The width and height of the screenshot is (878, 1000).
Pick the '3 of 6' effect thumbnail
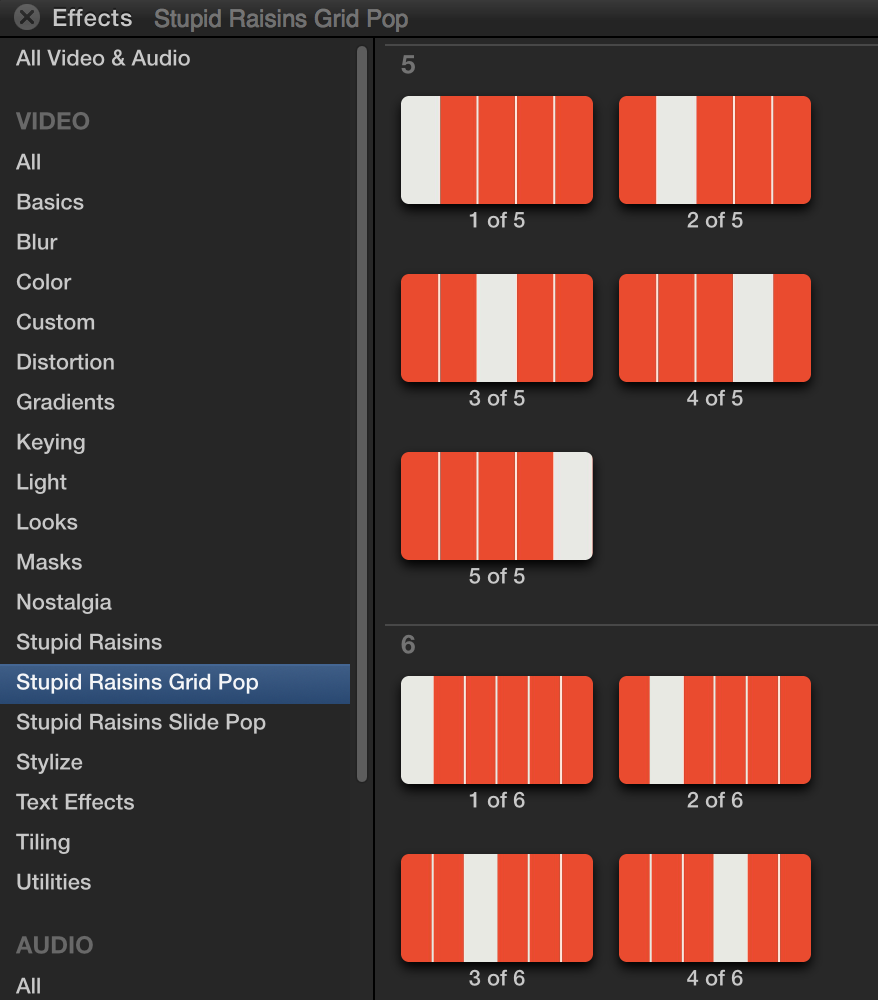pos(497,908)
